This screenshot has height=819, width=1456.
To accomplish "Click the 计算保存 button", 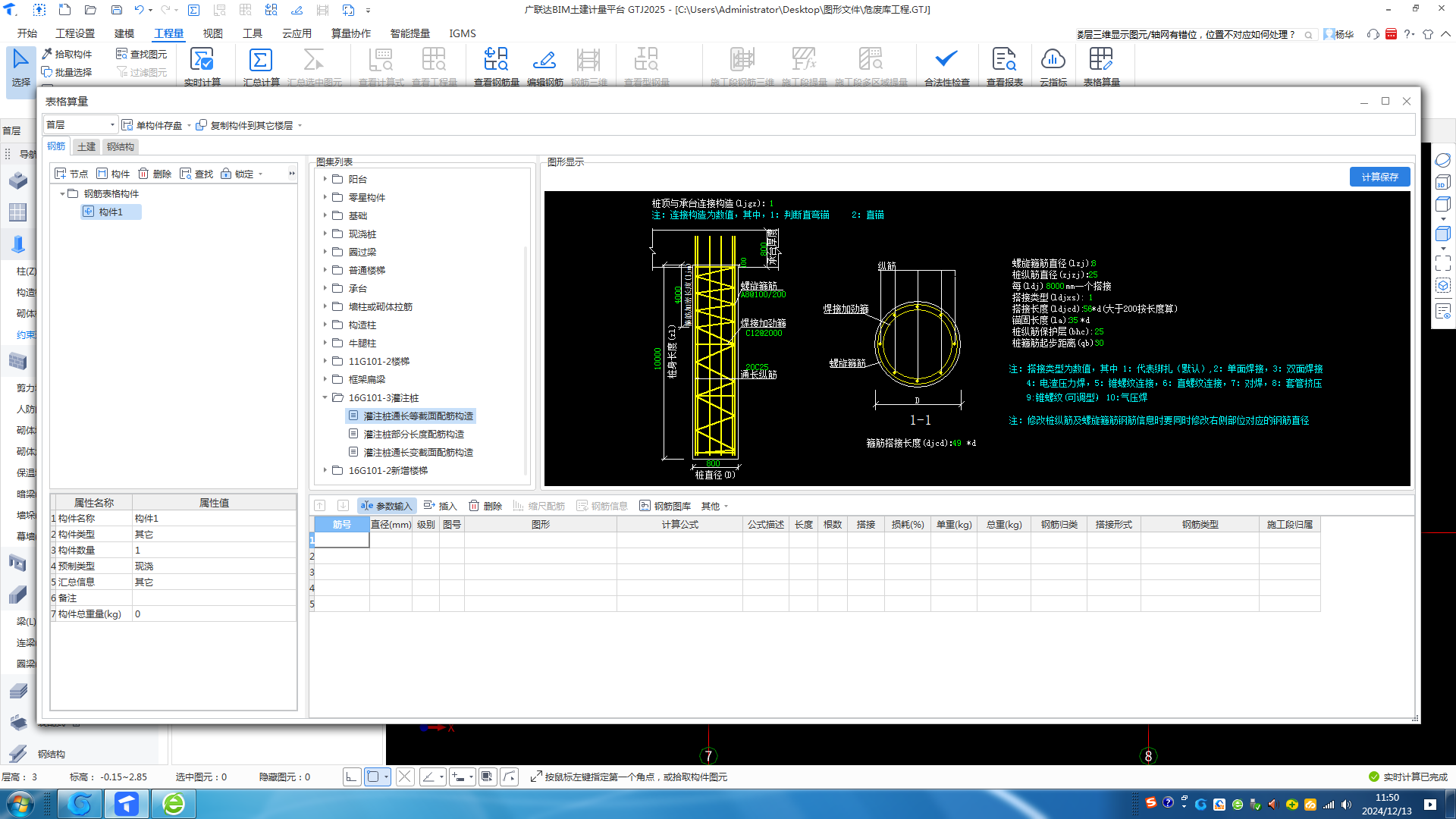I will click(1379, 177).
